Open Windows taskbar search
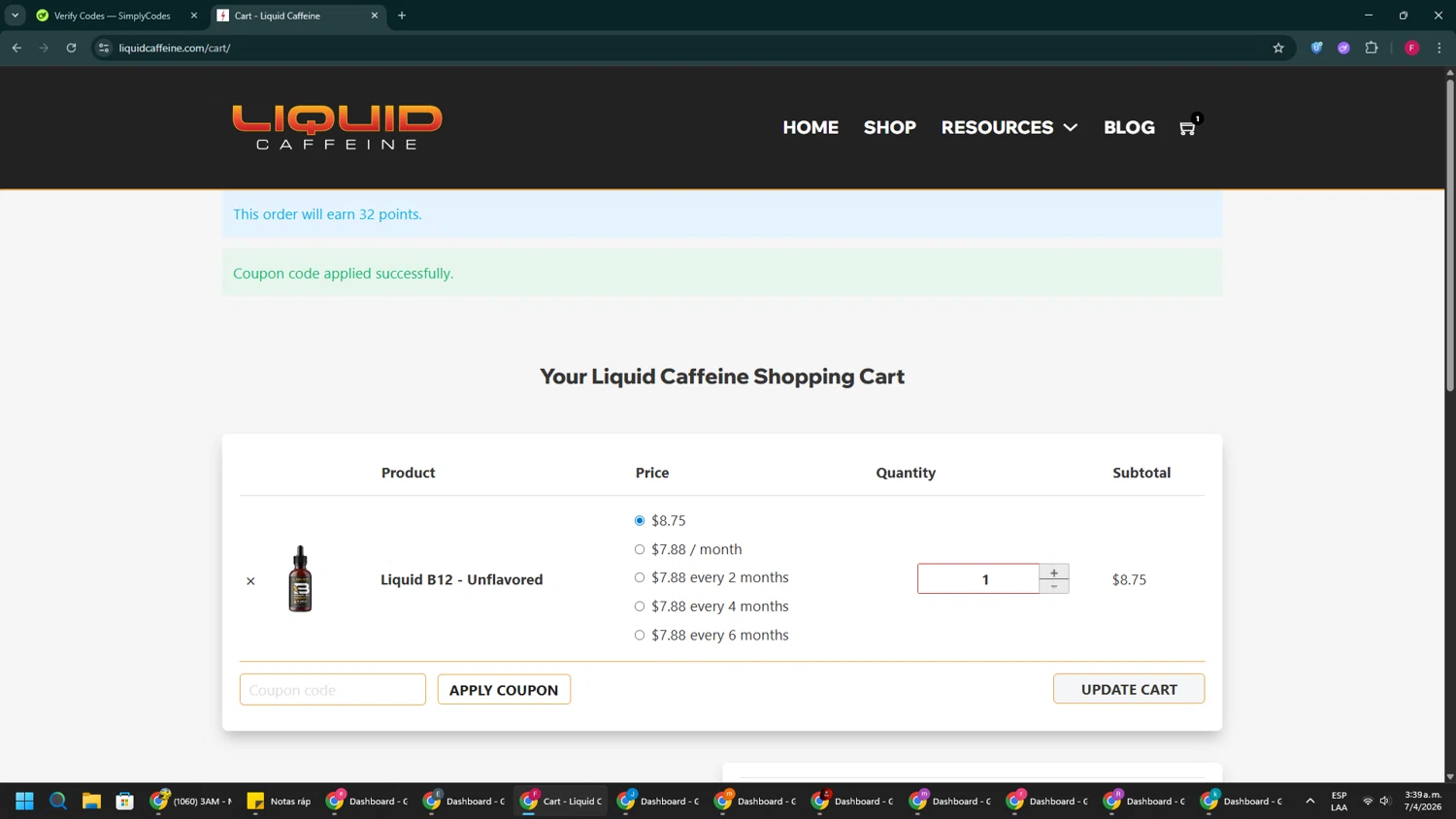This screenshot has height=819, width=1456. (x=58, y=802)
